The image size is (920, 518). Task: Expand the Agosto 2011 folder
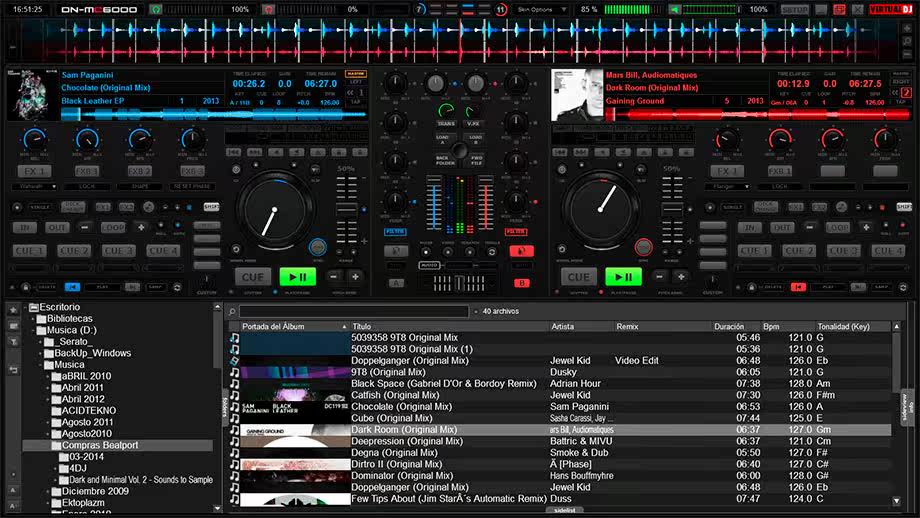(48, 422)
